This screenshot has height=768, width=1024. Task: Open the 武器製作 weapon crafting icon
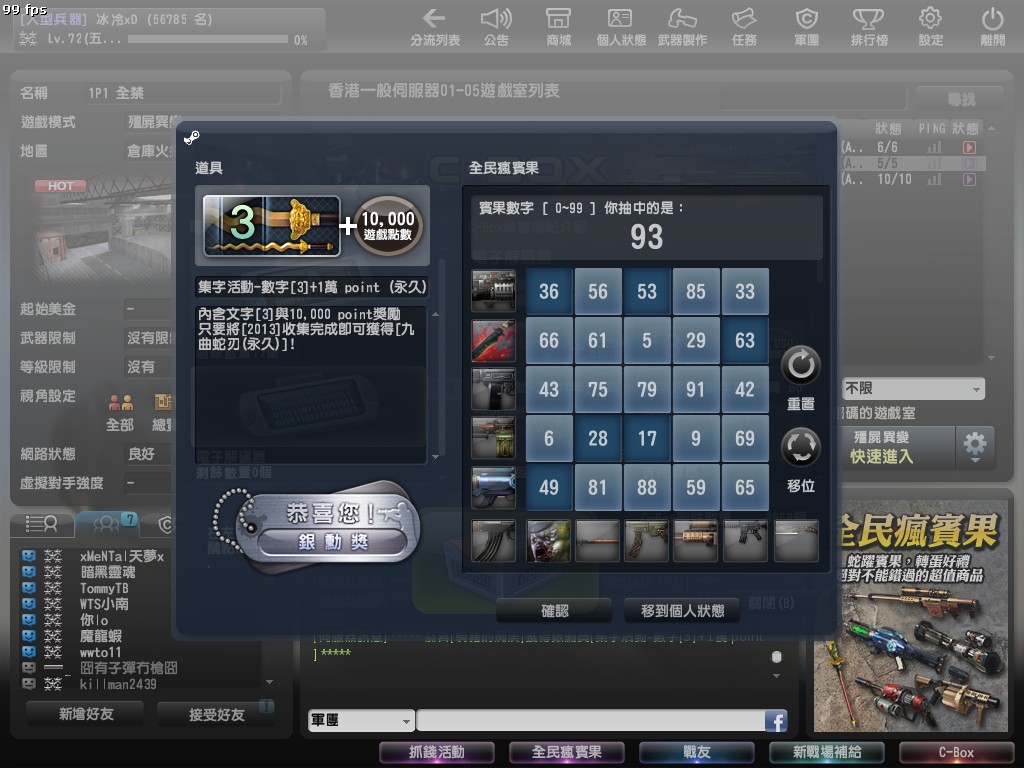point(682,27)
